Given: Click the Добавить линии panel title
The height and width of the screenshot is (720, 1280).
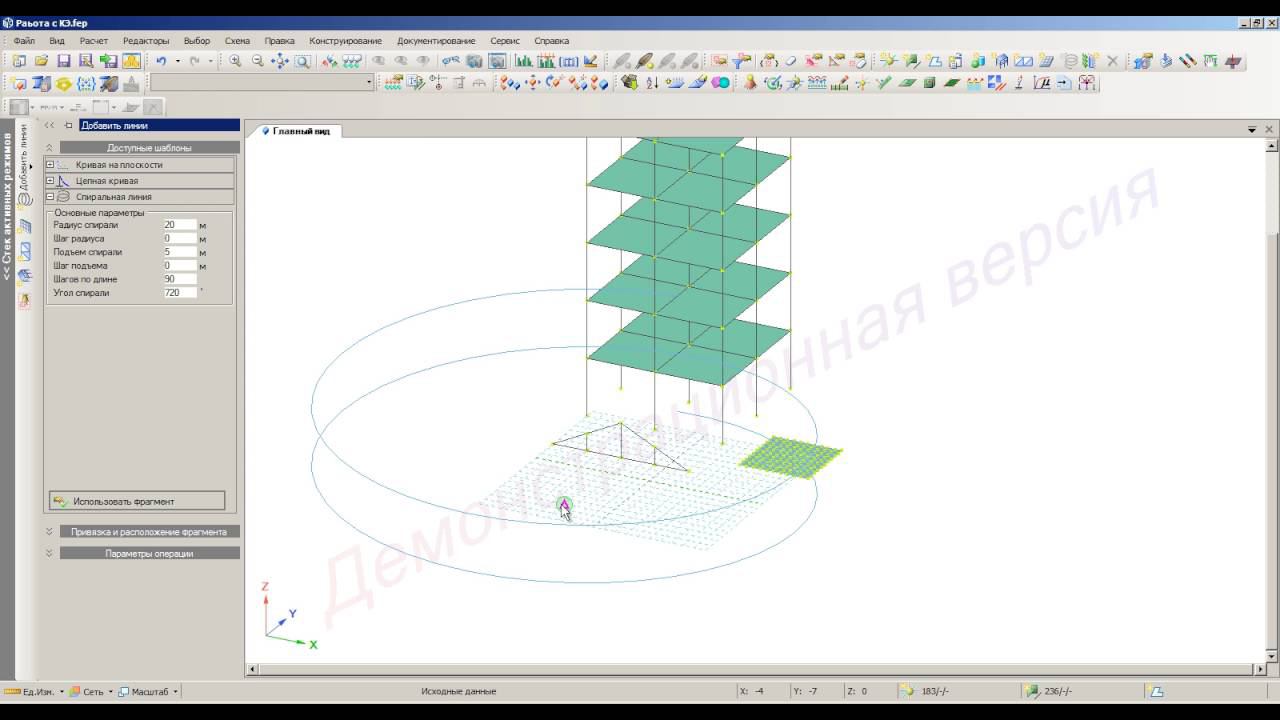Looking at the screenshot, I should (160, 125).
